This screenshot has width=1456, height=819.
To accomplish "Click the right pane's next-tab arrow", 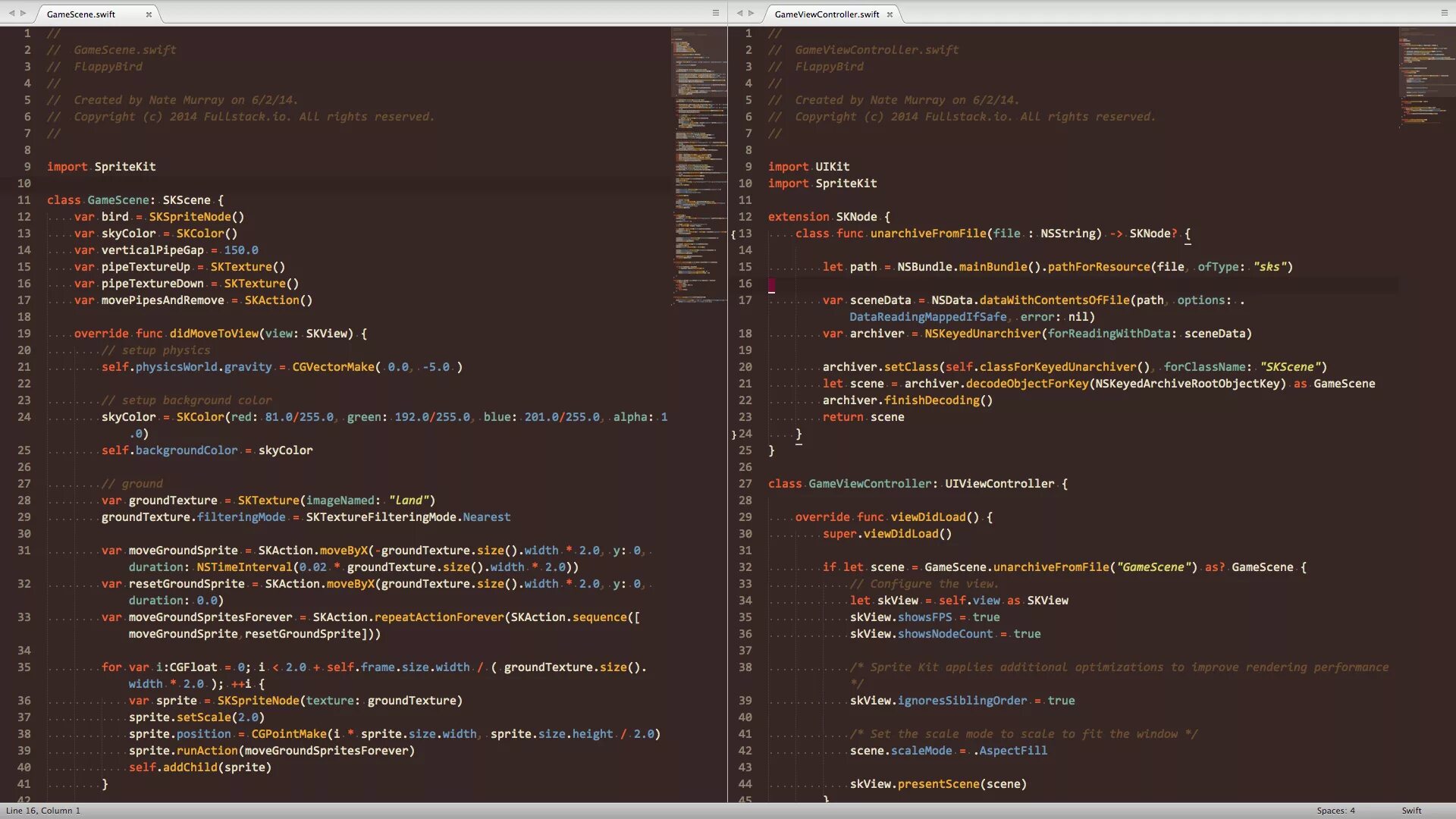I will pos(751,13).
